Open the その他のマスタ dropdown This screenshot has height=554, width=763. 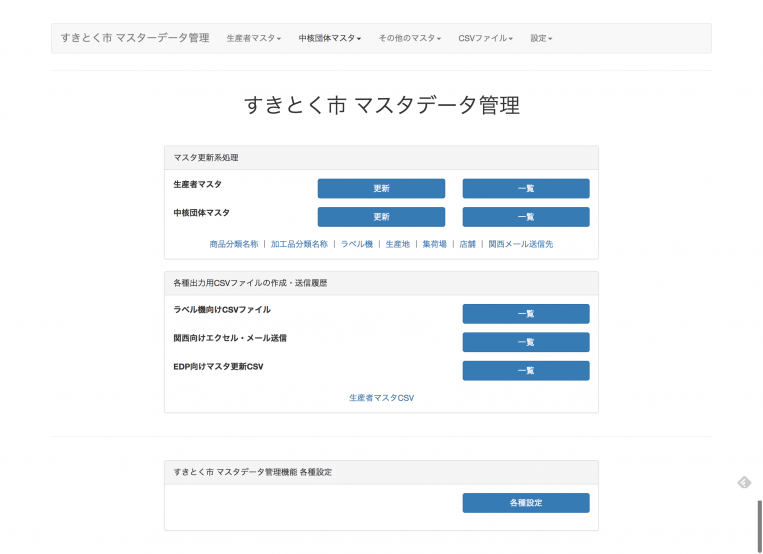click(409, 38)
